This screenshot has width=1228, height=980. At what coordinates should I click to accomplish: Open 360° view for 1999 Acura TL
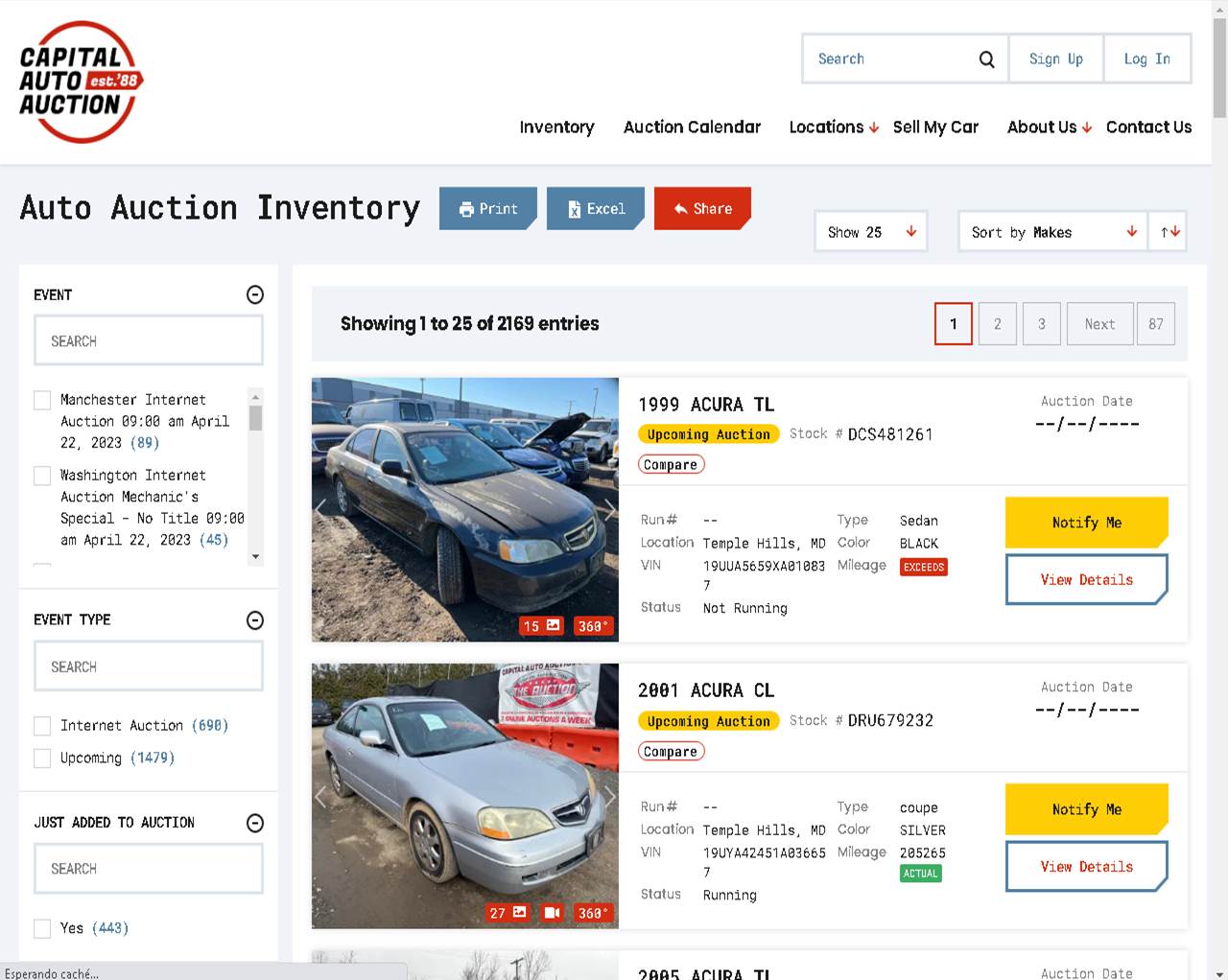click(592, 626)
